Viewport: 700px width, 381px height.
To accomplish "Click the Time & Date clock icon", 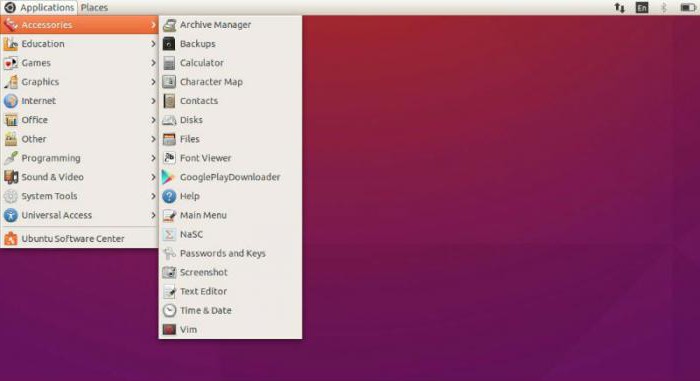I will tap(169, 310).
